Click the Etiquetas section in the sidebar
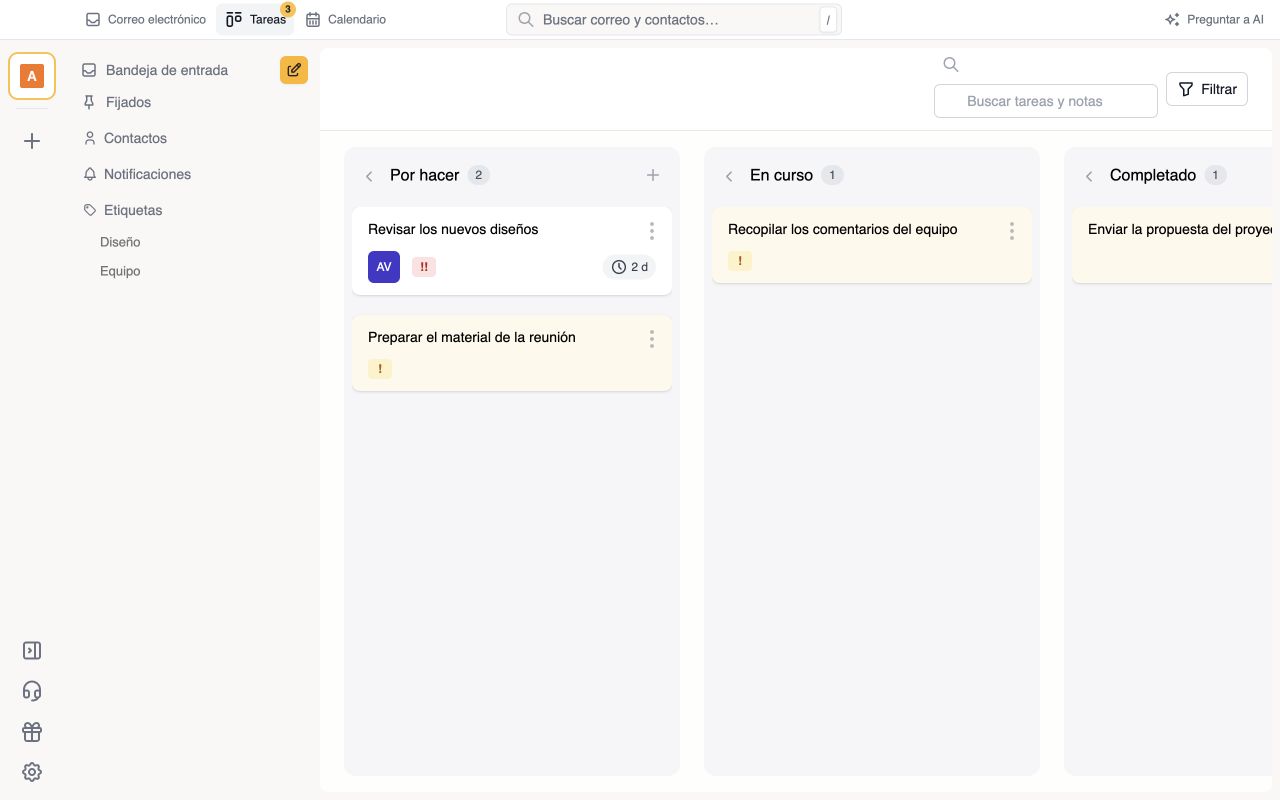The image size is (1280, 800). pyautogui.click(x=122, y=210)
